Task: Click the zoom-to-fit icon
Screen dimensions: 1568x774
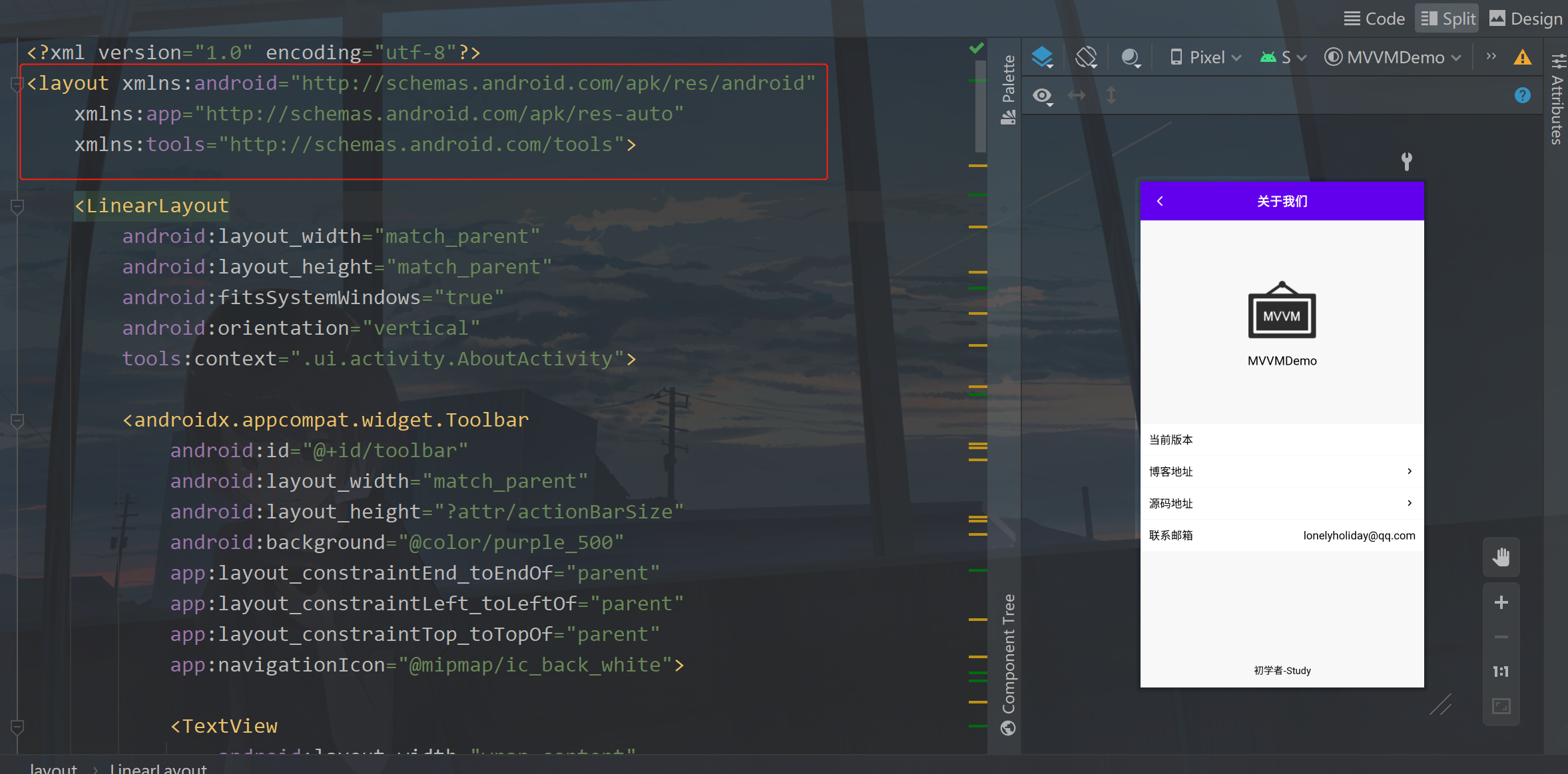Action: 1501,706
